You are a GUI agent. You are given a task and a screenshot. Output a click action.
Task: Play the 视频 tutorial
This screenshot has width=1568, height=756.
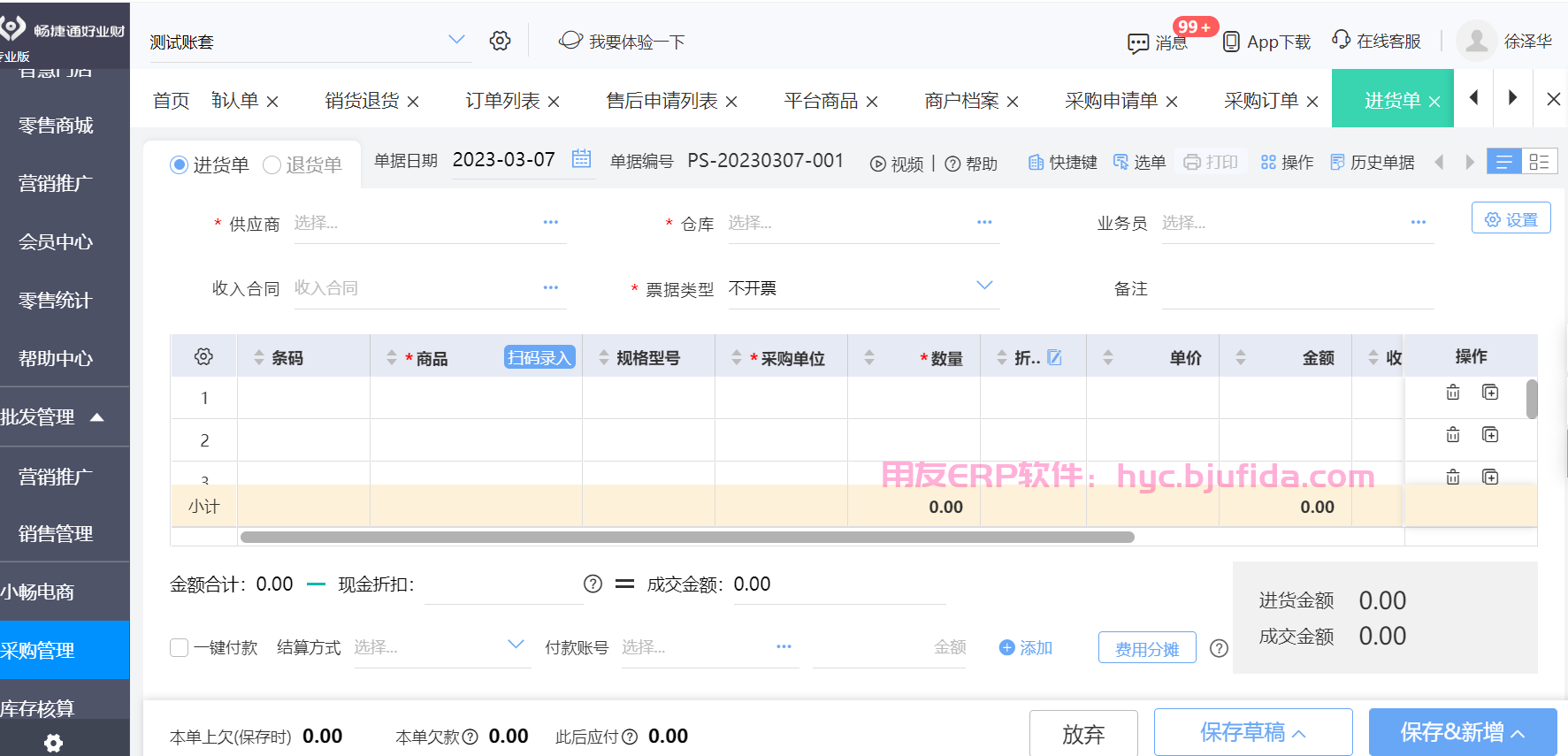click(x=897, y=164)
